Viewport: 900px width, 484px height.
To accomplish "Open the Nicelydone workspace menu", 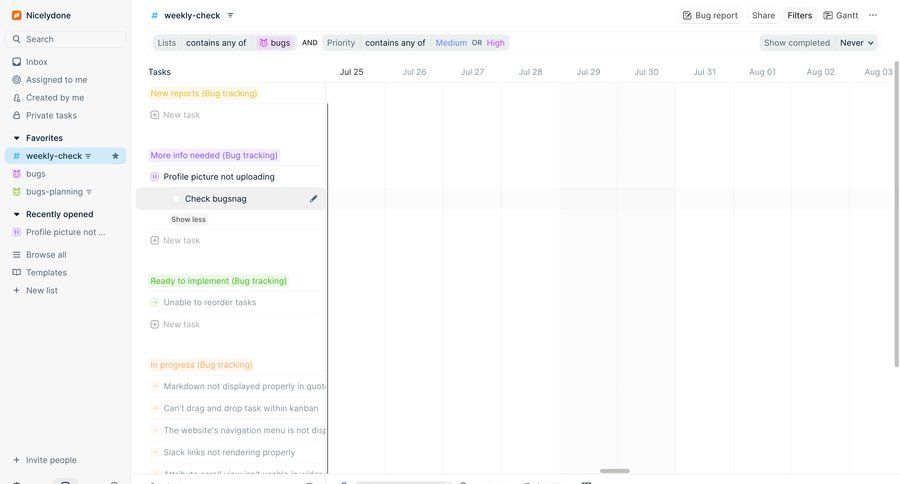I will (48, 15).
